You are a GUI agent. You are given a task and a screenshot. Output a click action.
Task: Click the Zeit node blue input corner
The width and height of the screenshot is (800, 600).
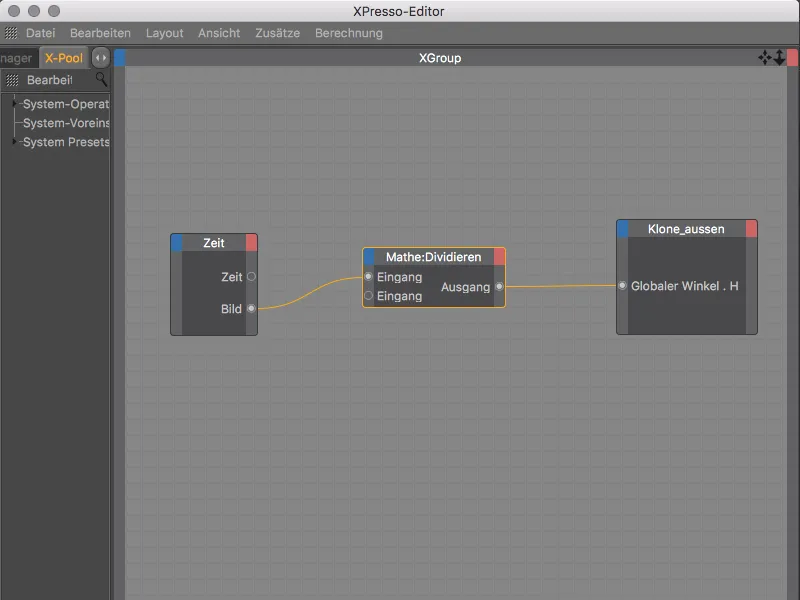pyautogui.click(x=177, y=243)
